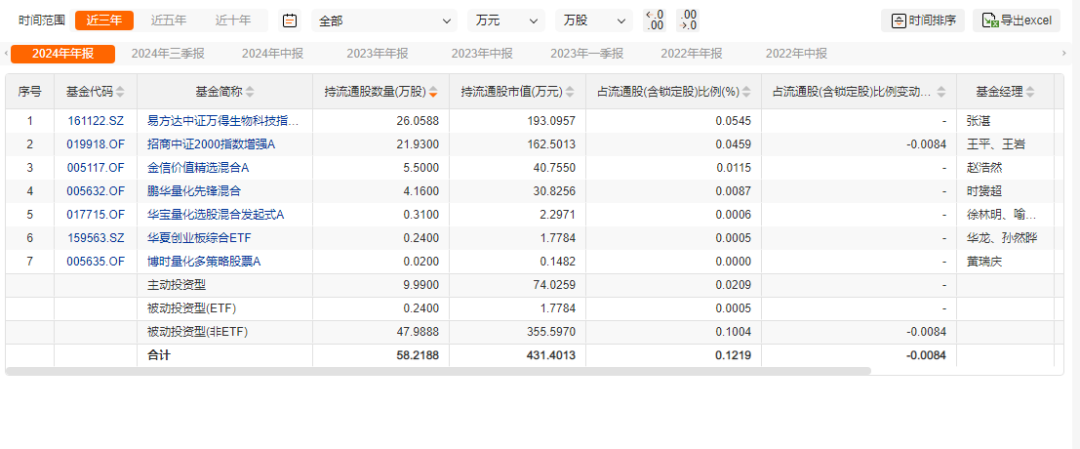The image size is (1080, 449).
Task: Open the calendar date picker icon
Action: point(290,21)
